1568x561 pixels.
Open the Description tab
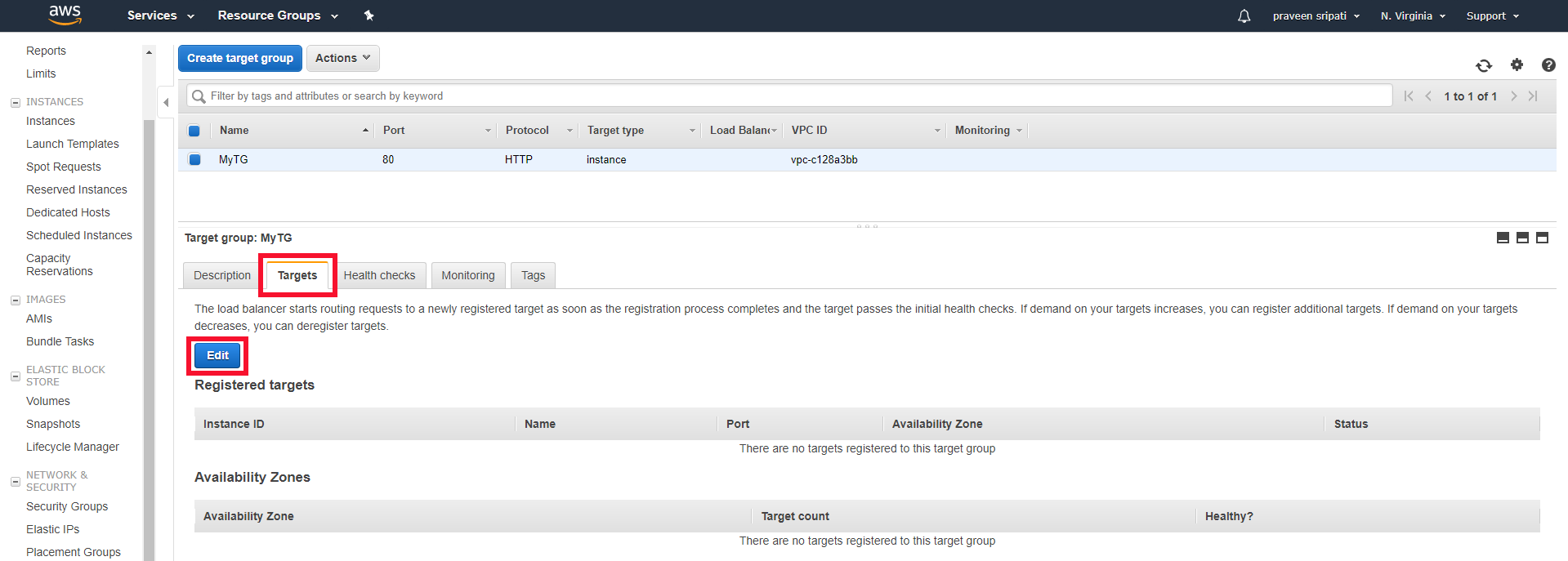click(221, 275)
